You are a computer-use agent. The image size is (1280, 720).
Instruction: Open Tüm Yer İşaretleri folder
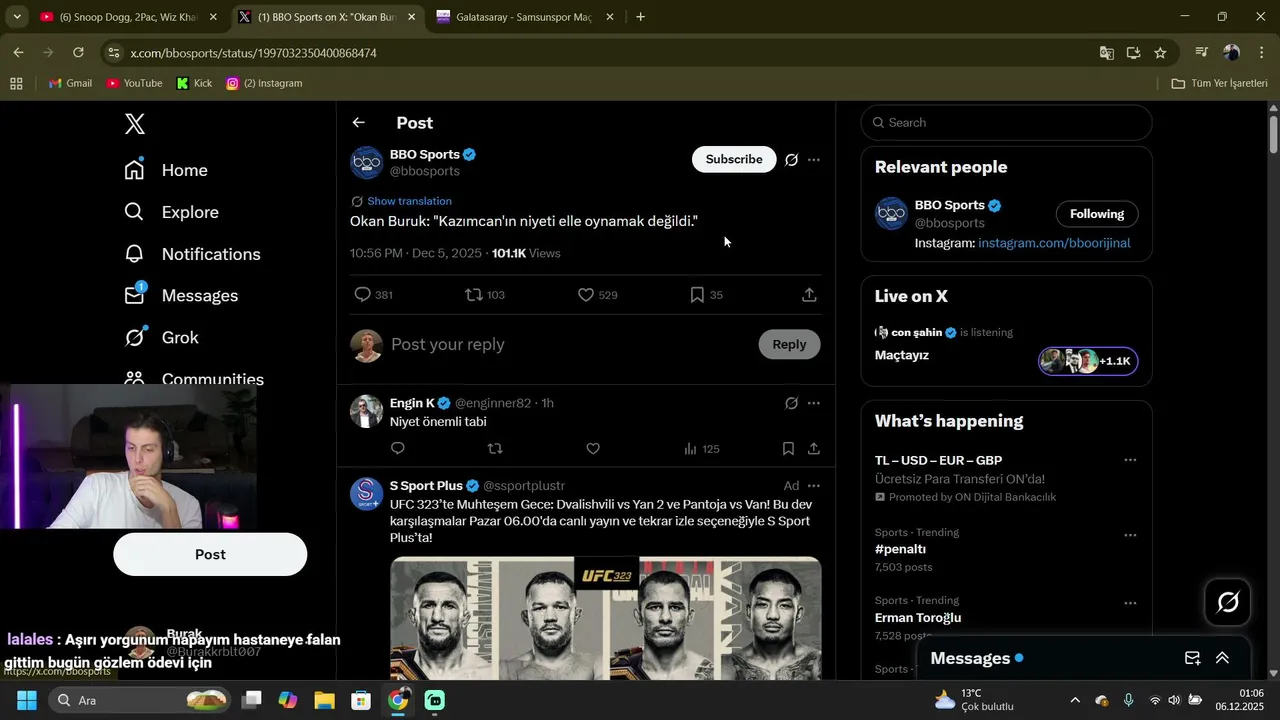tap(1219, 83)
